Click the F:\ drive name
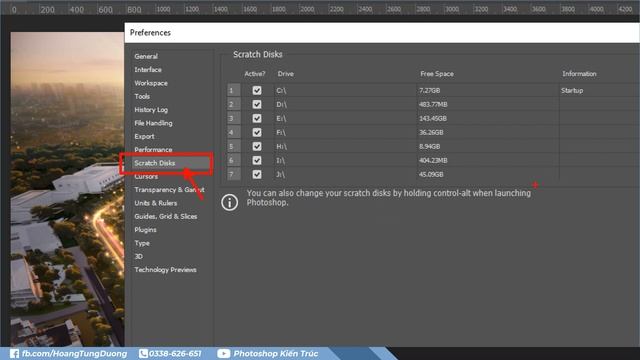 (x=281, y=132)
